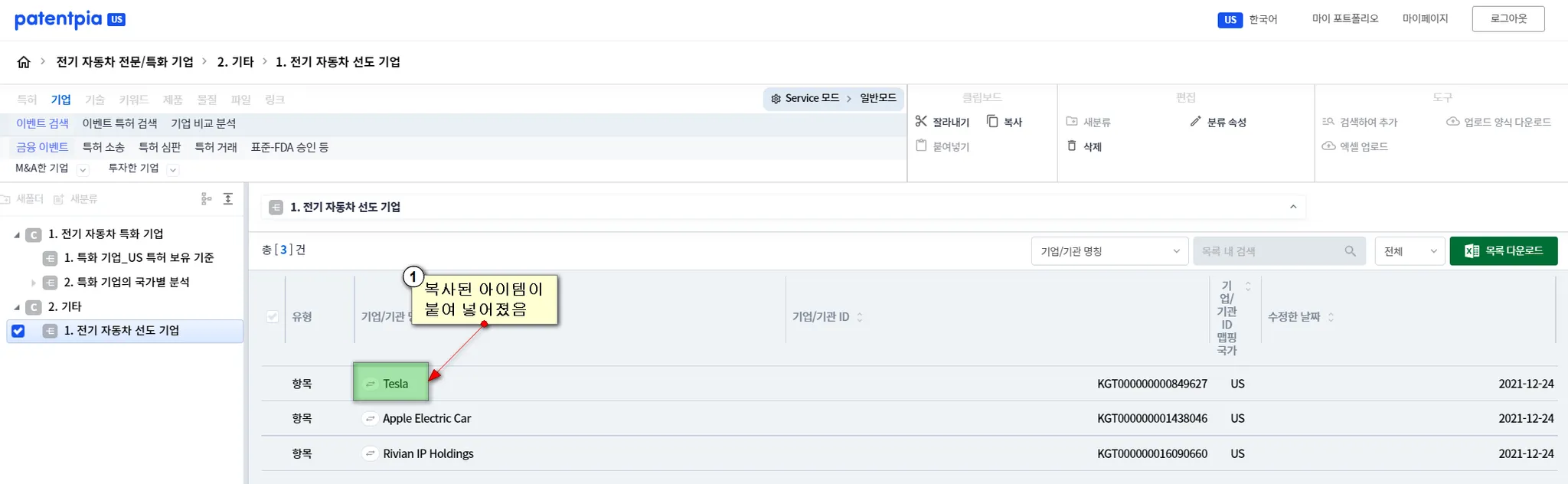
Task: Open the M&A한 기업 dropdown
Action: 83,170
